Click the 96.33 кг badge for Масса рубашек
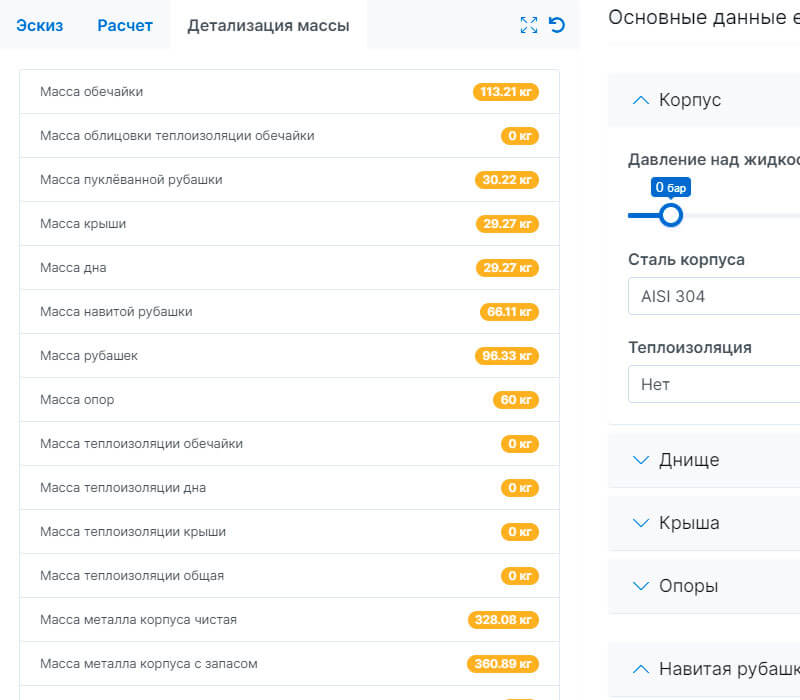Viewport: 800px width, 700px height. [x=507, y=356]
